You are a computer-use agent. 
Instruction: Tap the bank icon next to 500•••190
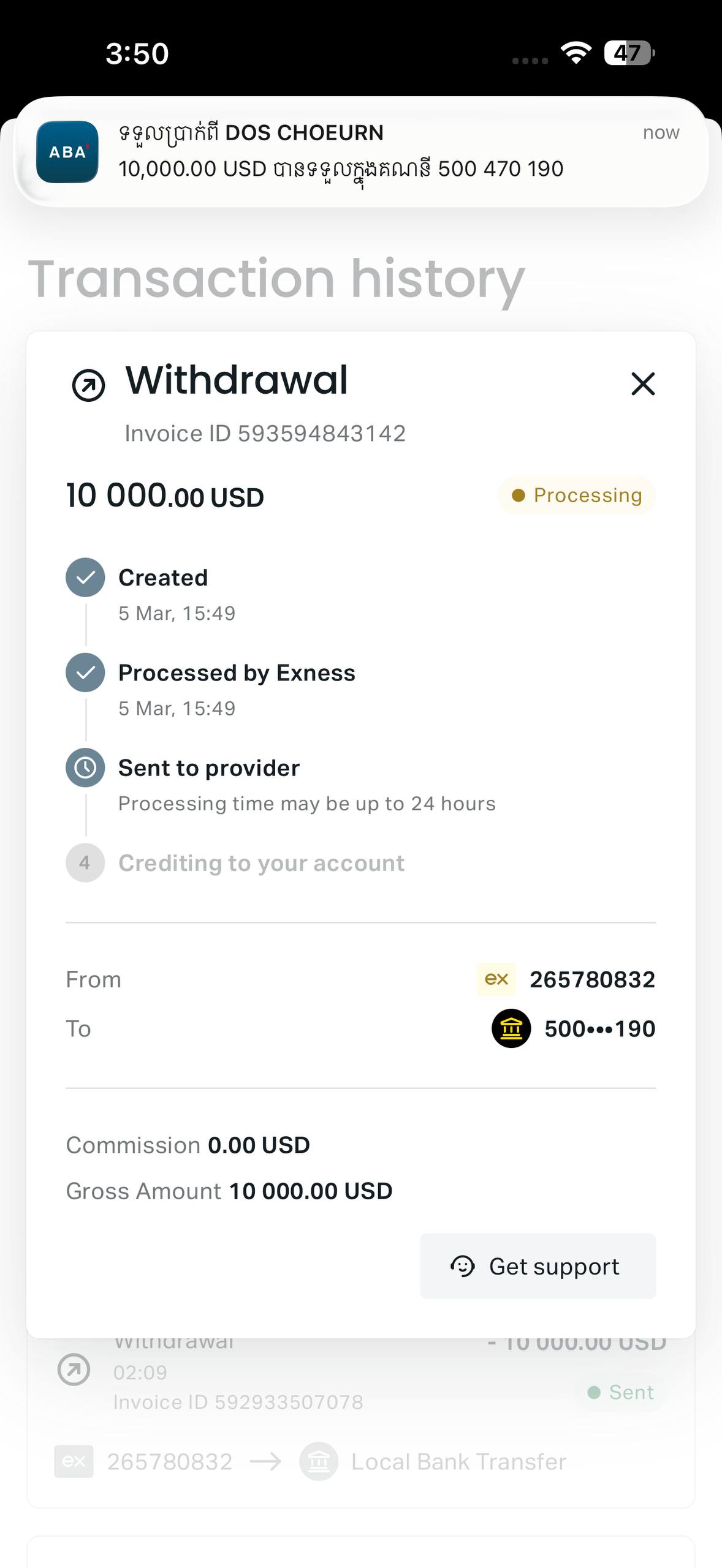click(x=511, y=1028)
